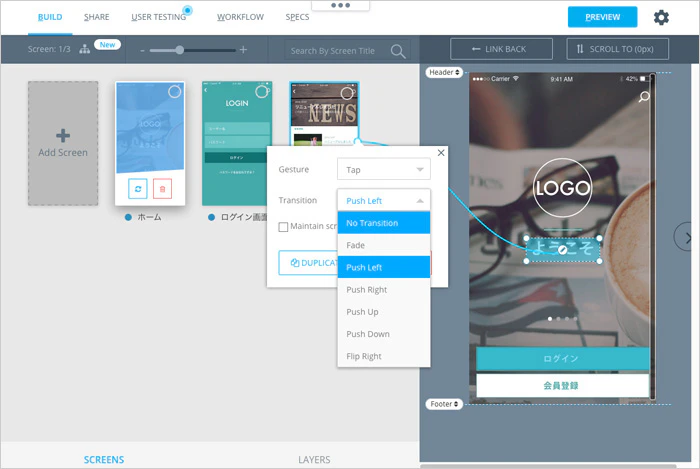Click the search magnifier icon
Image resolution: width=700 pixels, height=469 pixels.
click(x=398, y=51)
